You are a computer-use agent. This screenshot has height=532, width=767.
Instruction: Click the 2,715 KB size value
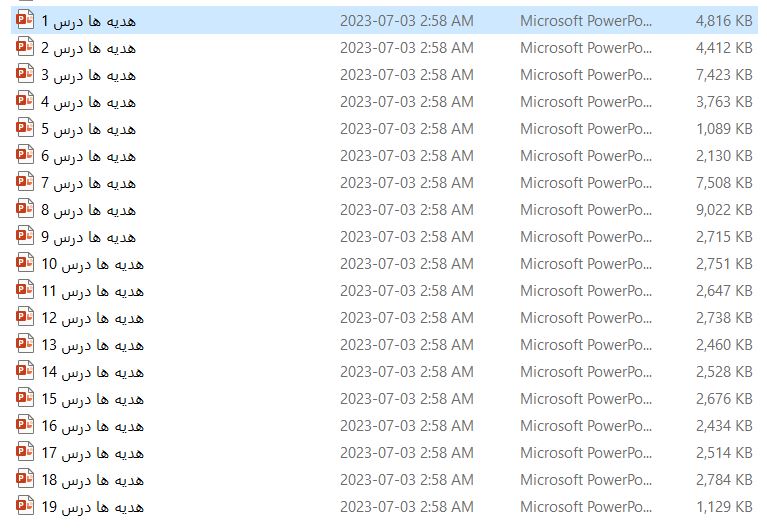[x=724, y=237]
